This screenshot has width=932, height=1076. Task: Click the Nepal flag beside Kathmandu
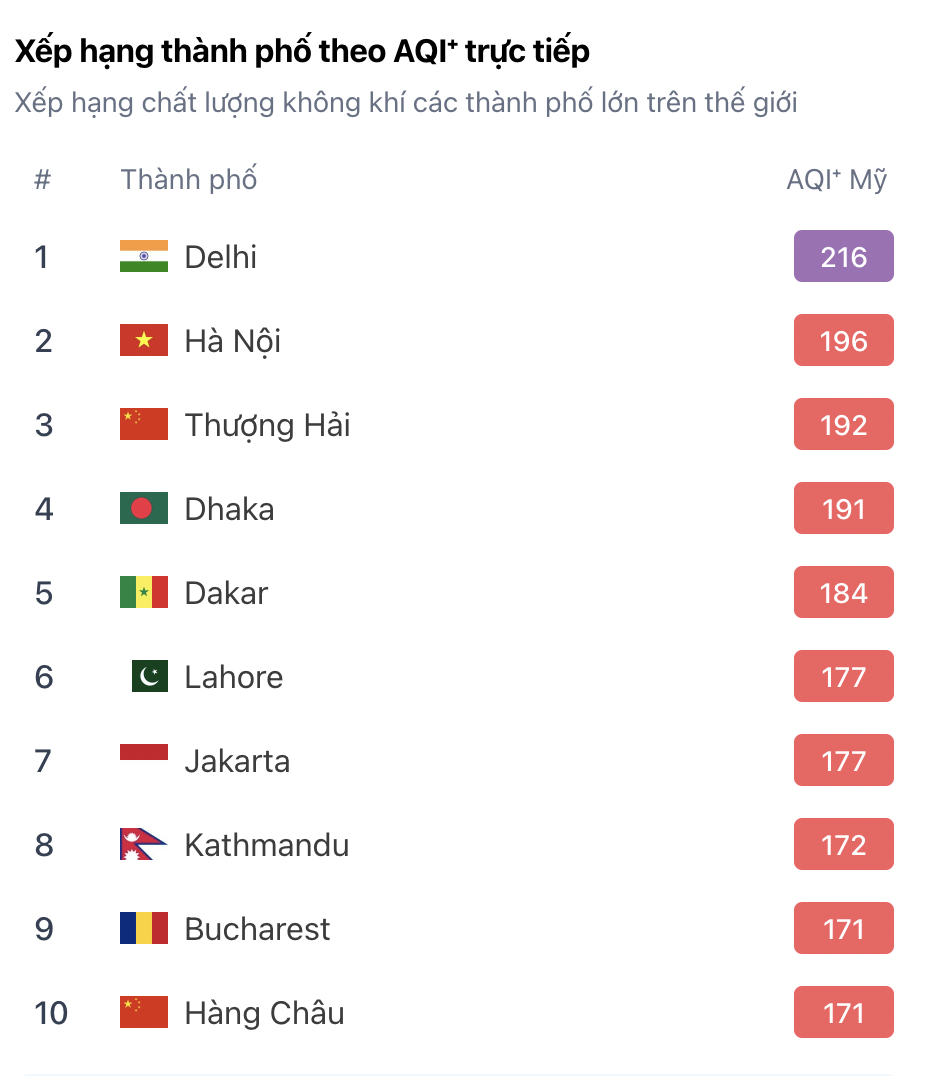pos(142,844)
